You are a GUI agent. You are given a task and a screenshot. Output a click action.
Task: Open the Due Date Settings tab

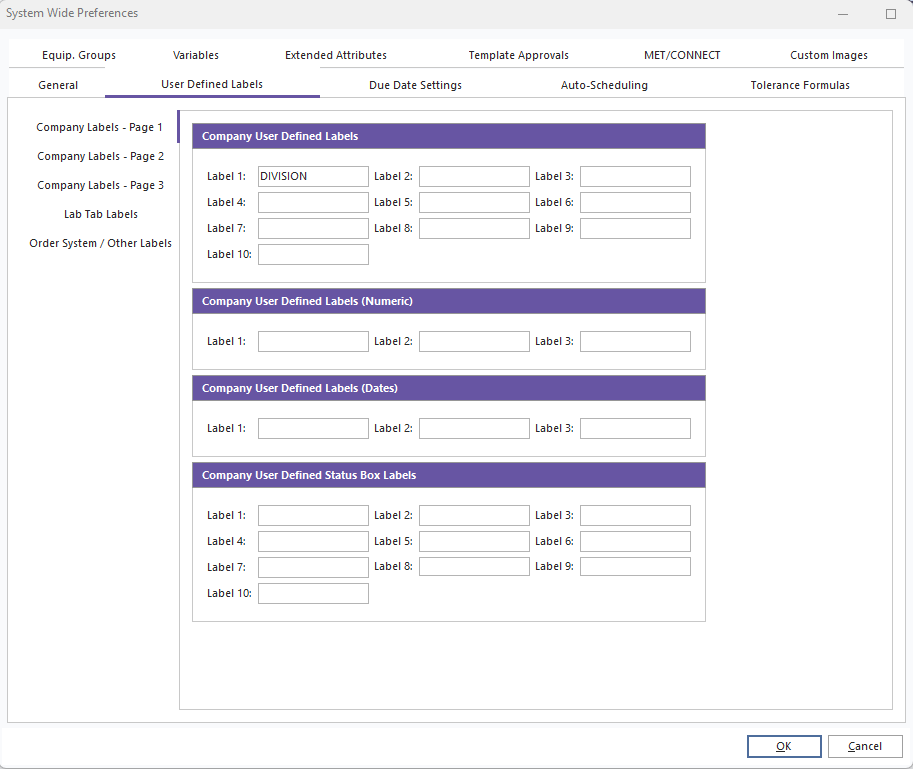pyautogui.click(x=415, y=85)
